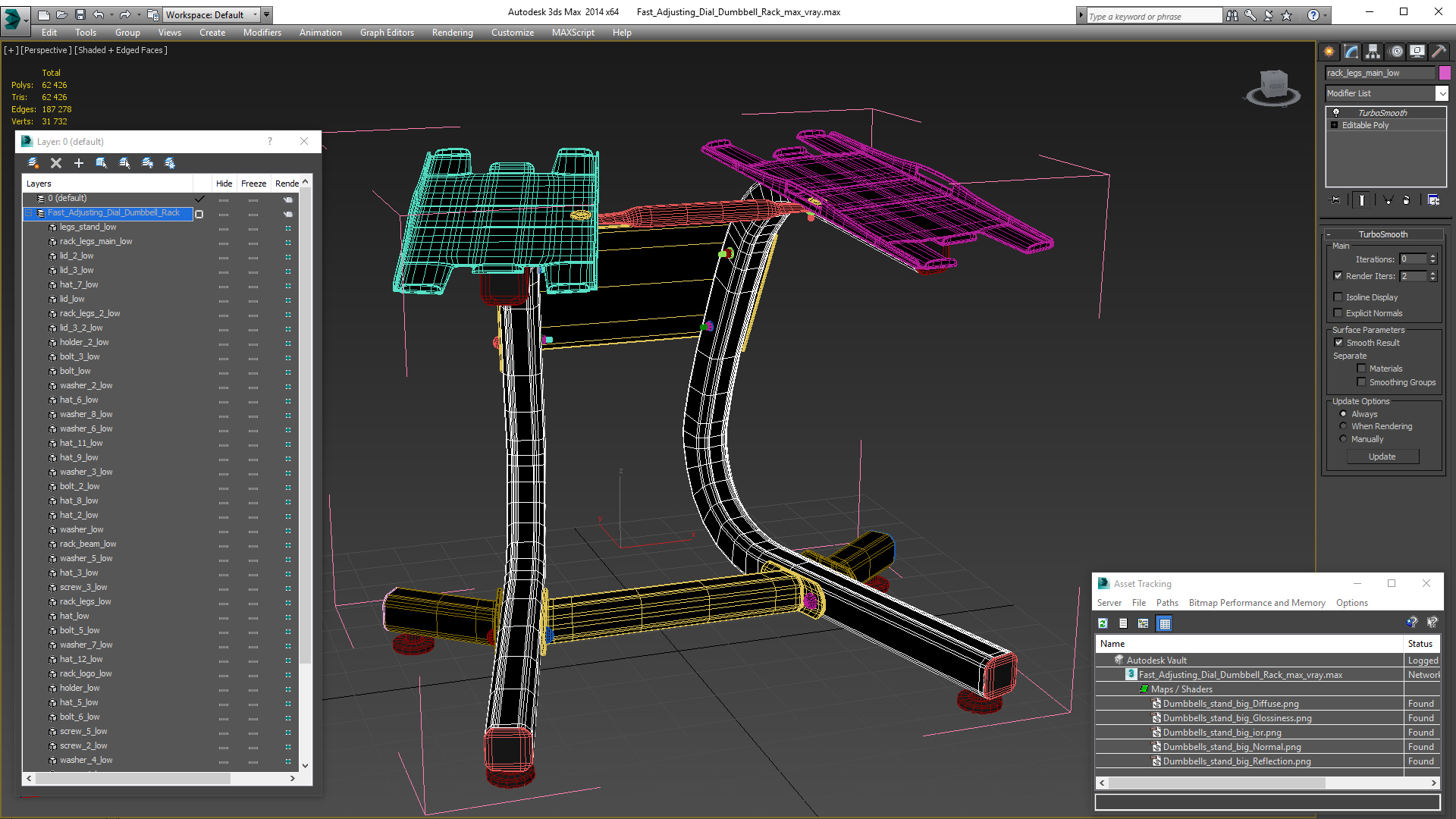
Task: Click the Iterations spinner arrows
Action: tap(1432, 259)
